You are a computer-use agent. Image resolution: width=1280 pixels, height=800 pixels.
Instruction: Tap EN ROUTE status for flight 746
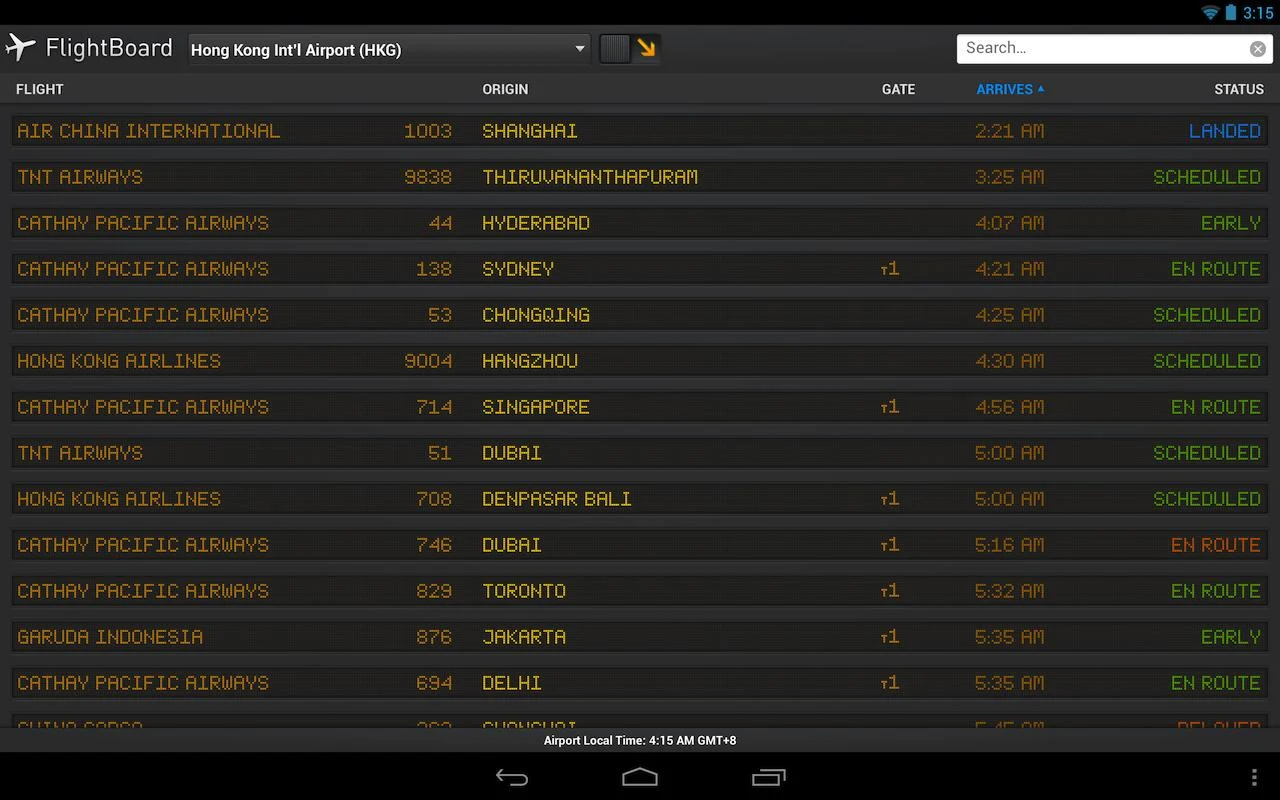click(1216, 545)
